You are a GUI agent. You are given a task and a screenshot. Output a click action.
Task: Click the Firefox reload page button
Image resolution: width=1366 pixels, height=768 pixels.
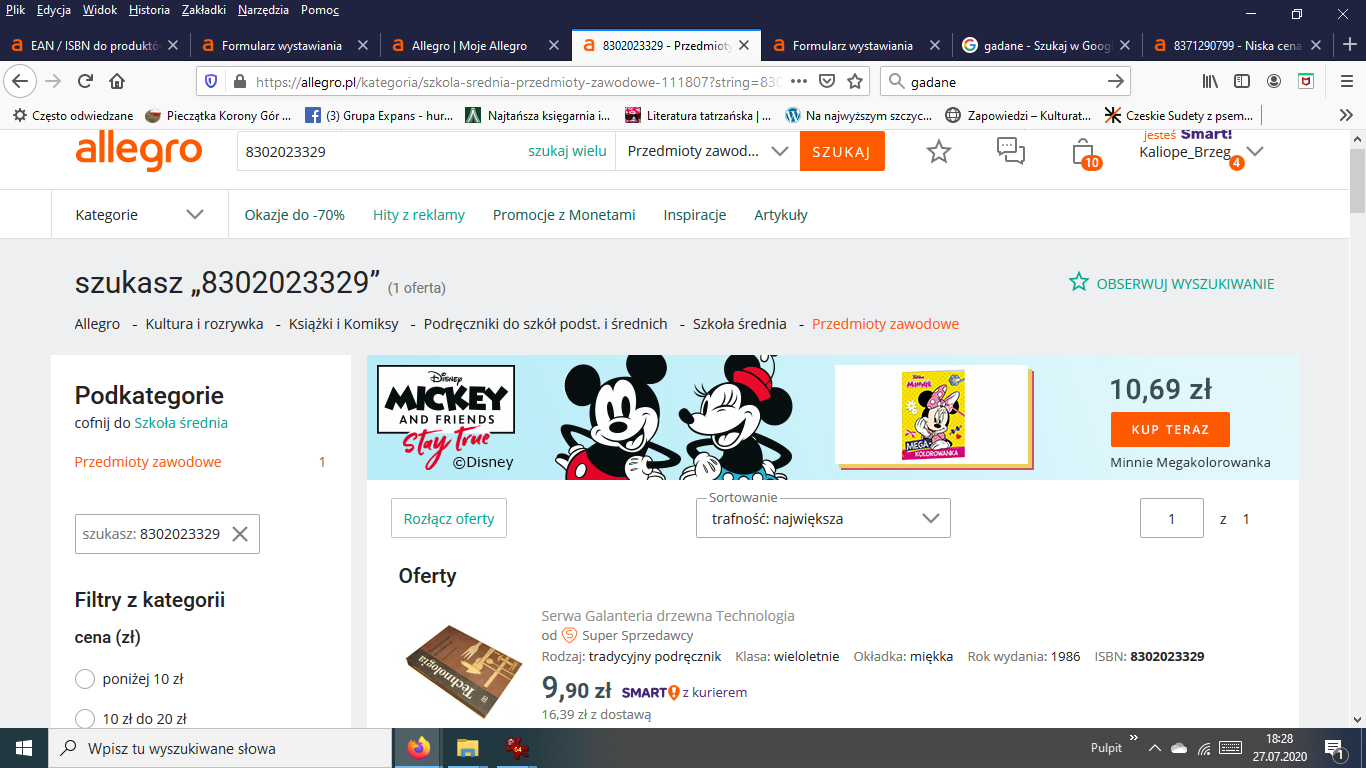85,81
